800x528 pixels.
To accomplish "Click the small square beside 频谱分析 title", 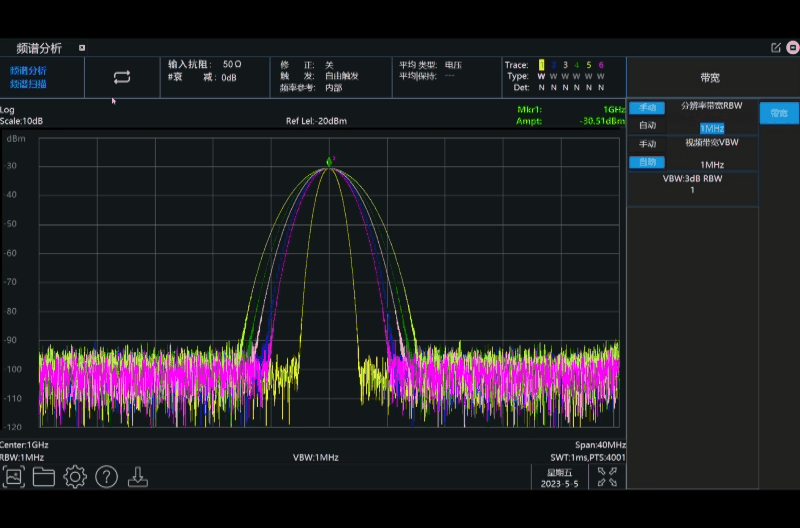I will pyautogui.click(x=82, y=47).
